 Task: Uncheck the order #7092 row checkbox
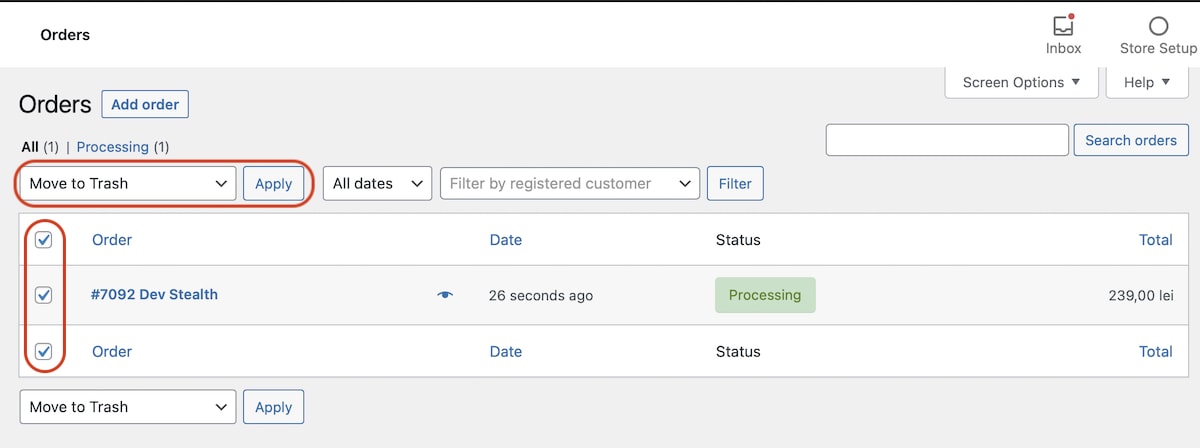pos(44,295)
